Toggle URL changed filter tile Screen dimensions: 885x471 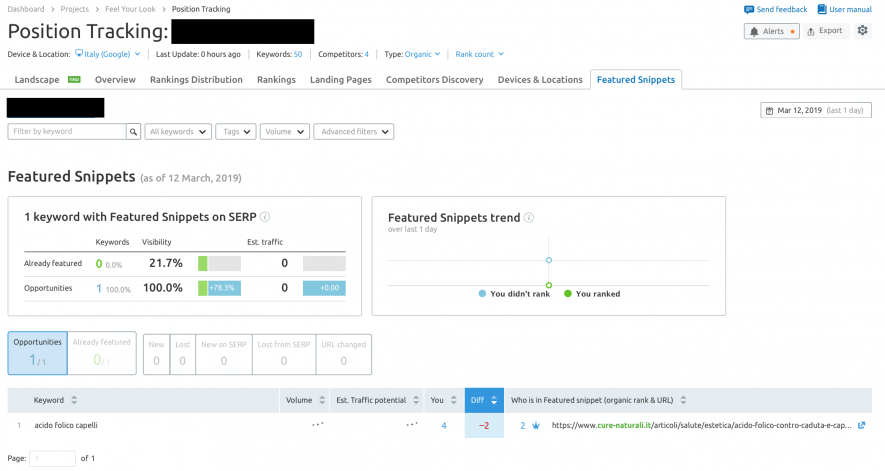click(344, 354)
